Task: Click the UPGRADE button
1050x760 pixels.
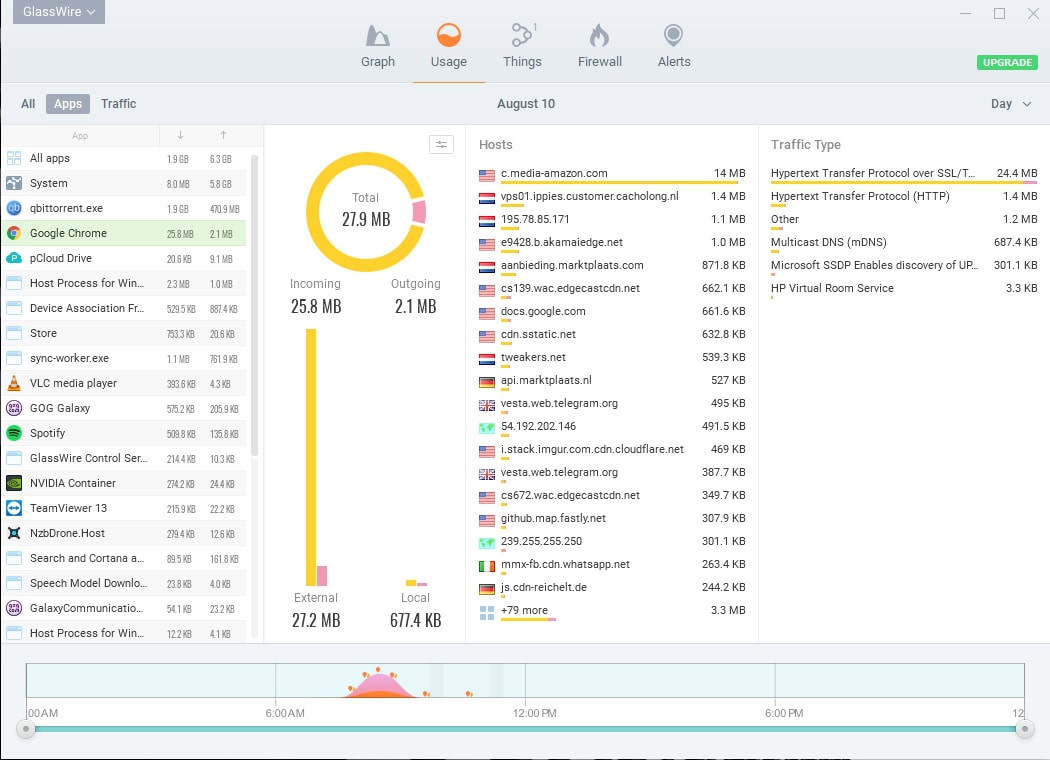Action: 1006,62
